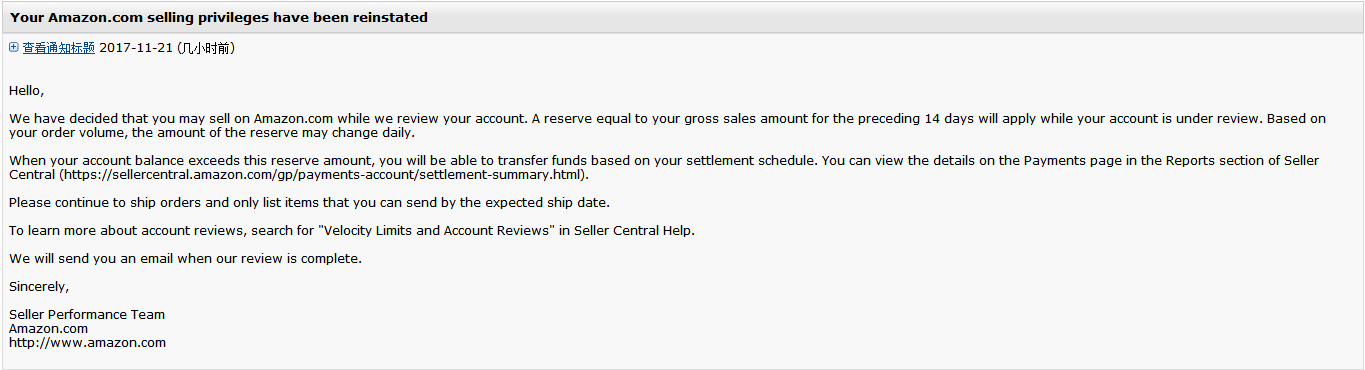Viewport: 1365px width, 370px height.
Task: Click the "Amazon.com" line below Seller Performance Team
Action: click(48, 329)
